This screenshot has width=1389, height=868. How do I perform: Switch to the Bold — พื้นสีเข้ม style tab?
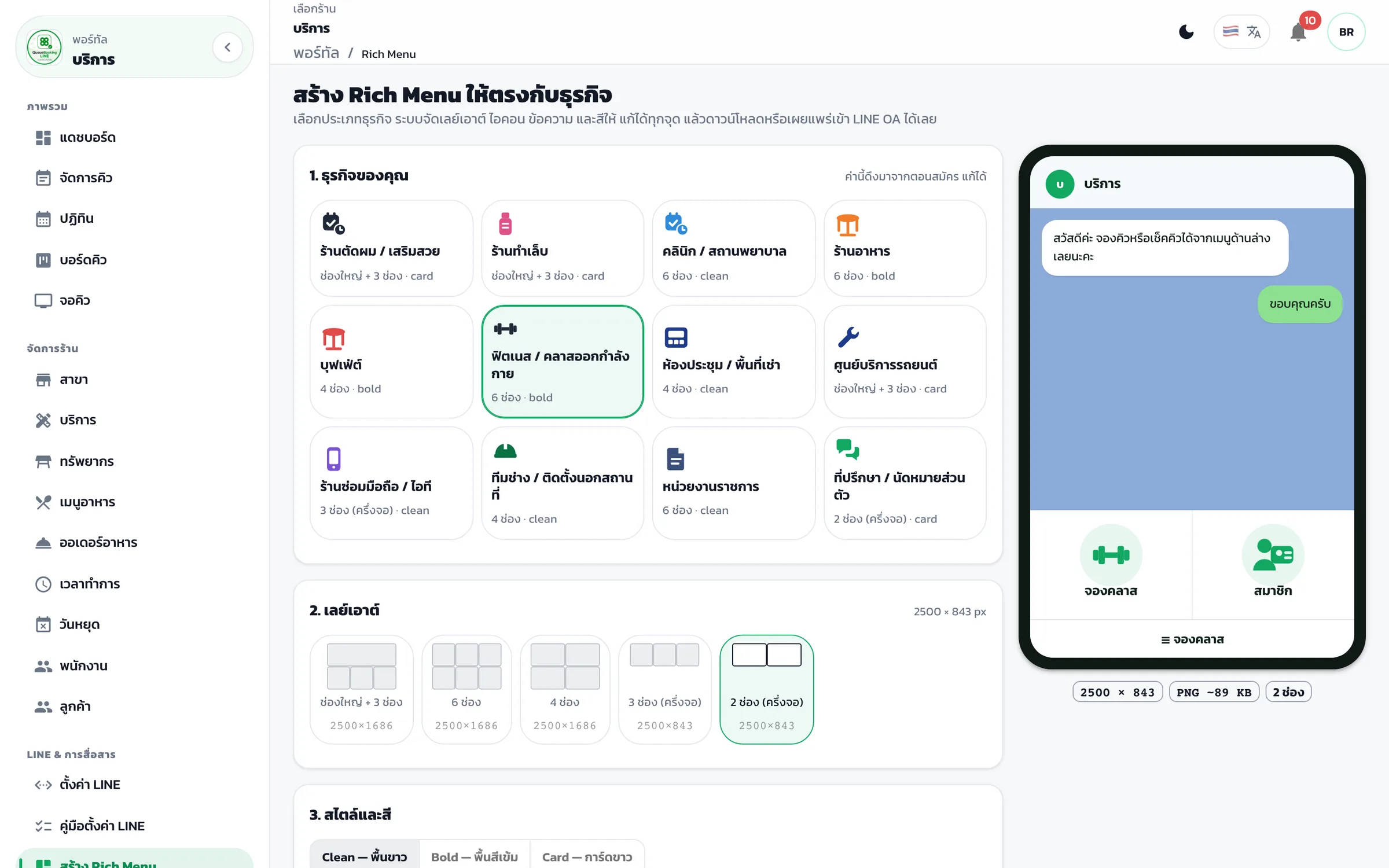click(x=475, y=856)
